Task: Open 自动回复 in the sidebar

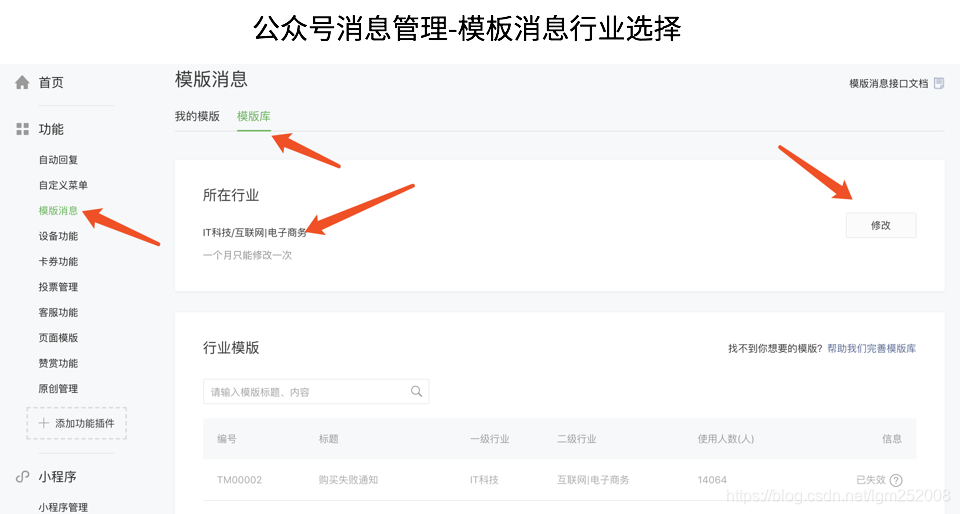Action: coord(58,160)
